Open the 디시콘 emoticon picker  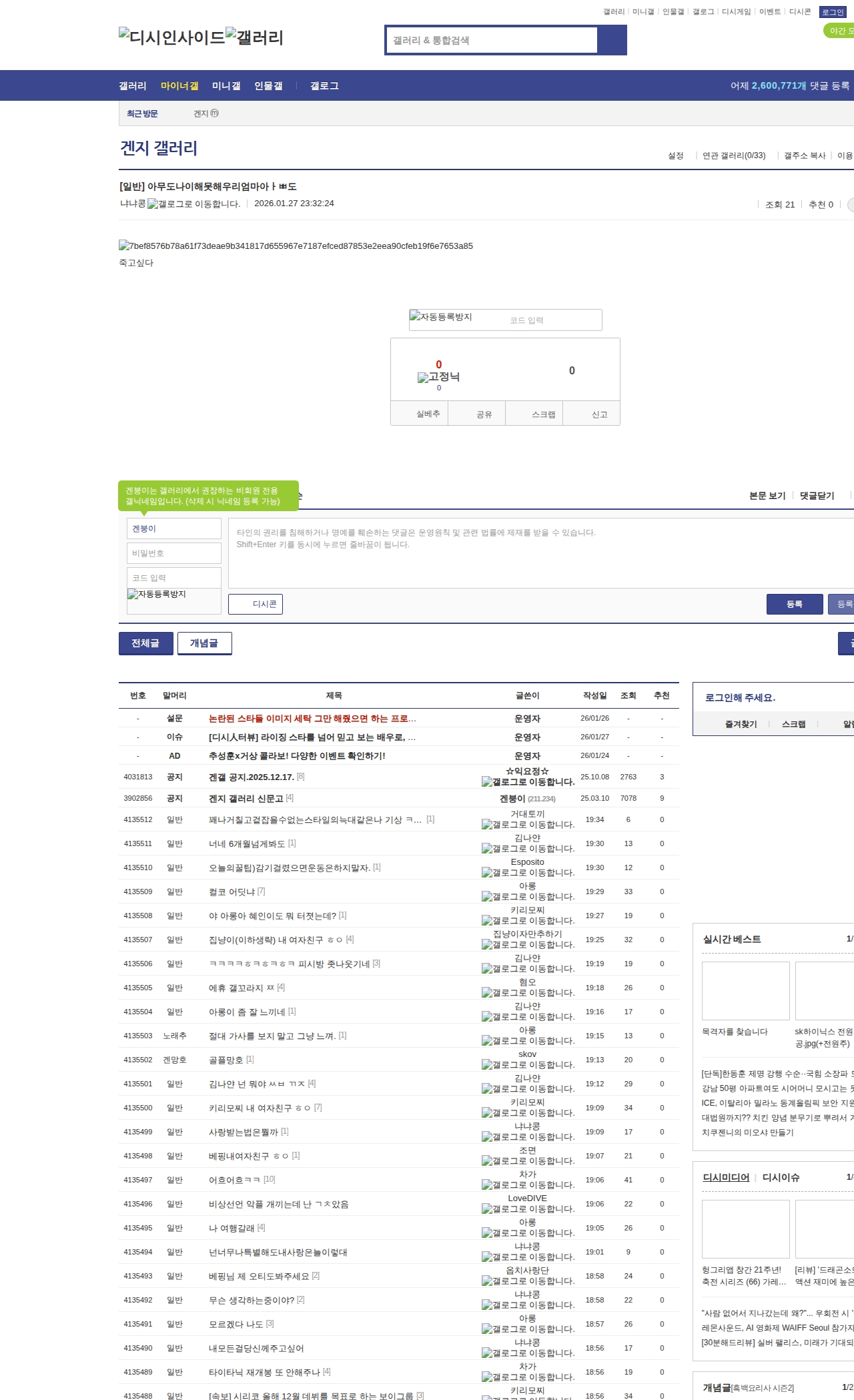pyautogui.click(x=256, y=604)
